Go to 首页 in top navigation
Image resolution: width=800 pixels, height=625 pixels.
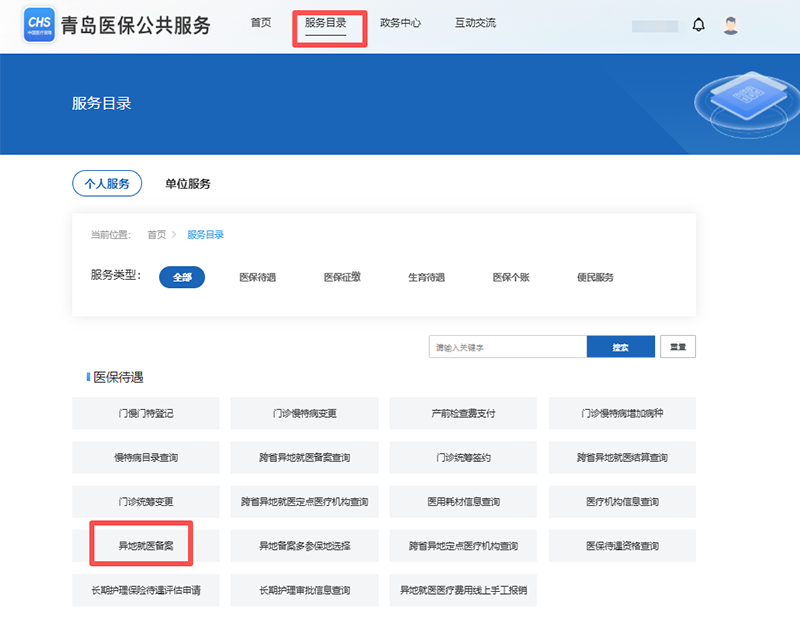click(x=260, y=23)
